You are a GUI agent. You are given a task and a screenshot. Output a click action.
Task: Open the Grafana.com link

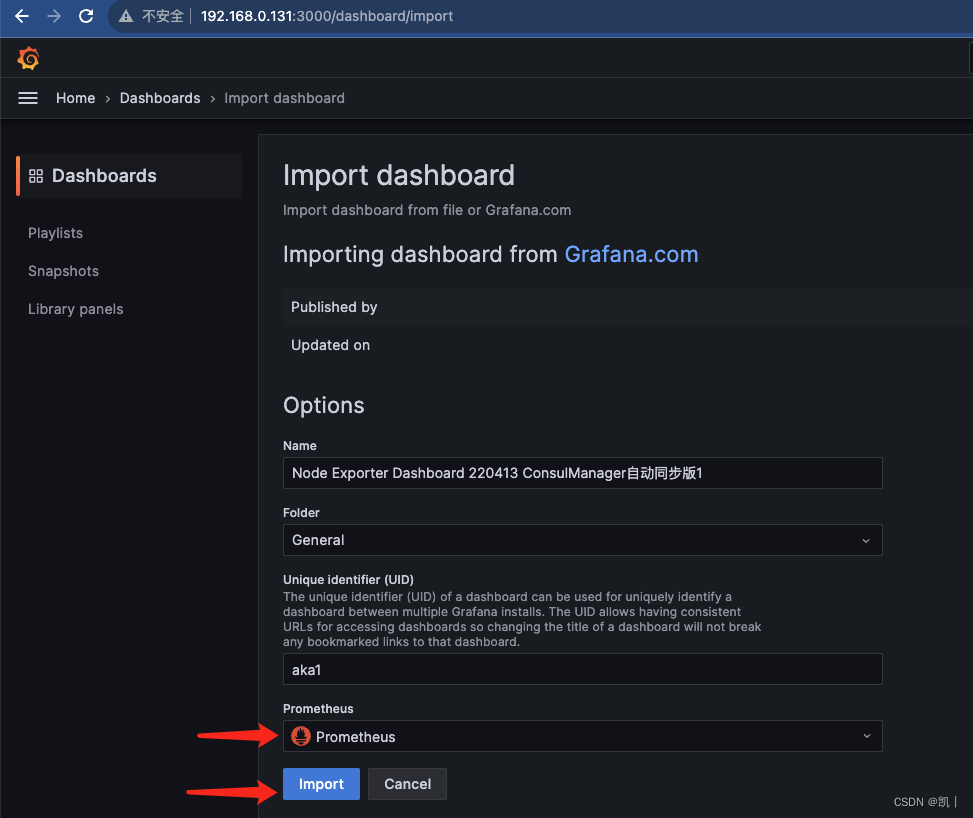(631, 254)
